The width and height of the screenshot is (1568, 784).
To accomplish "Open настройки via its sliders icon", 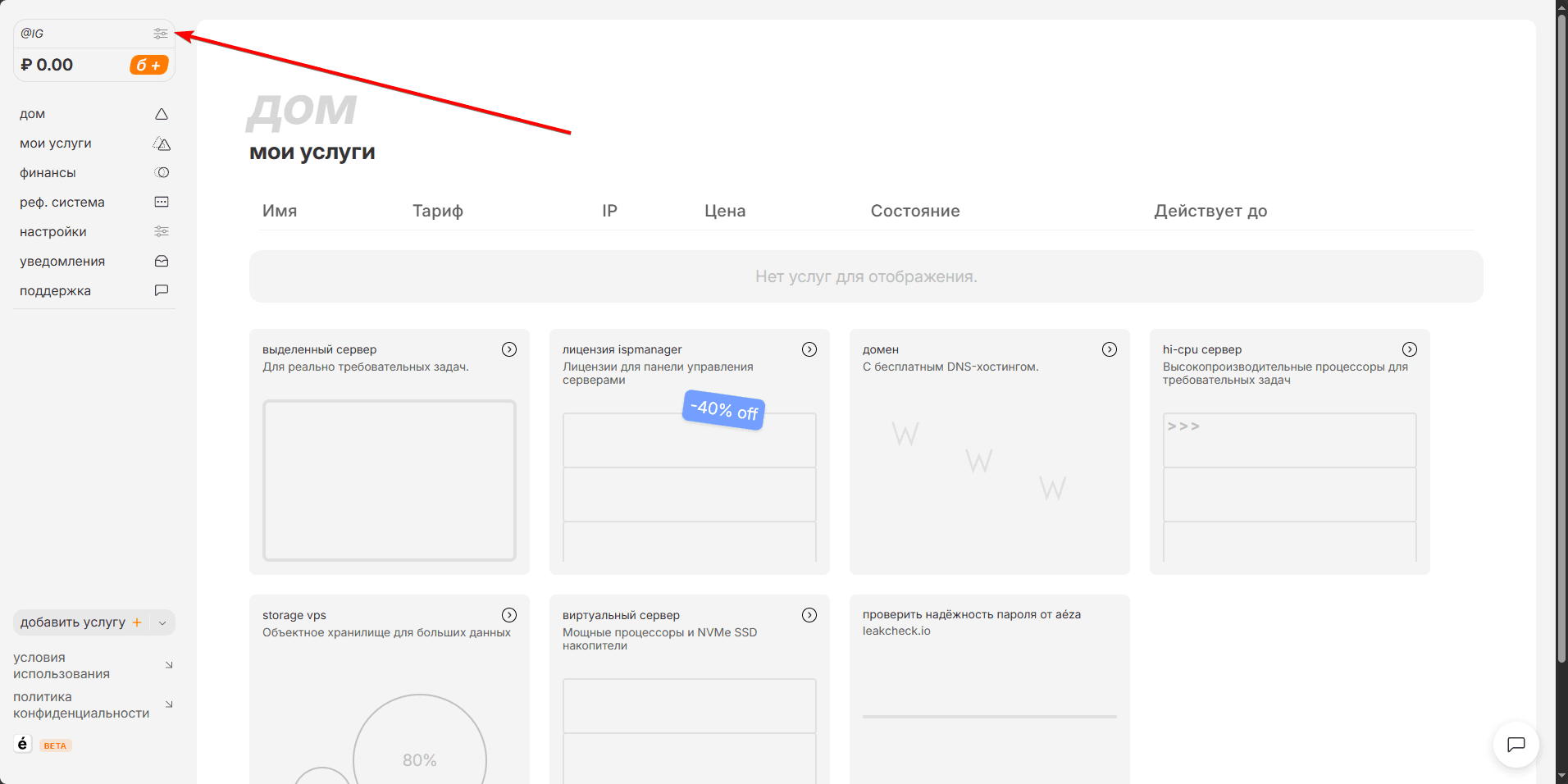I will click(x=162, y=232).
